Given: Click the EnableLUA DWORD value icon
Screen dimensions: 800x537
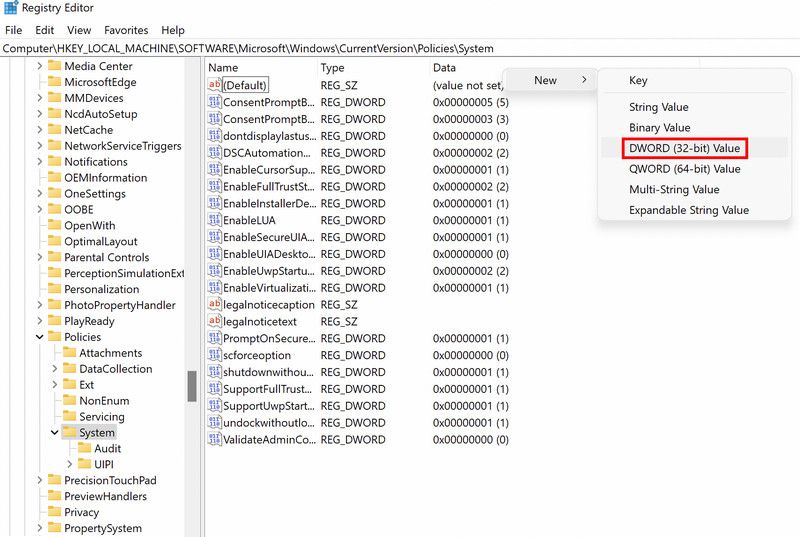Looking at the screenshot, I should coord(214,220).
